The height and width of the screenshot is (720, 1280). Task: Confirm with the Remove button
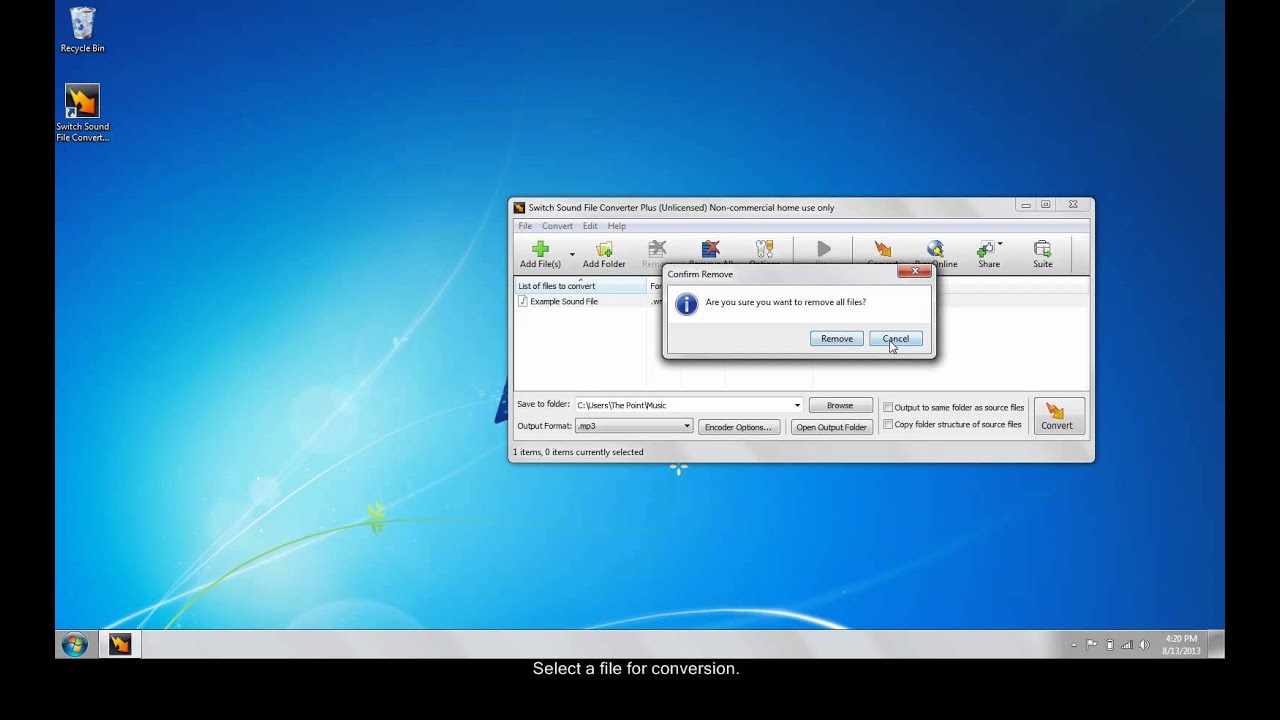click(x=837, y=339)
